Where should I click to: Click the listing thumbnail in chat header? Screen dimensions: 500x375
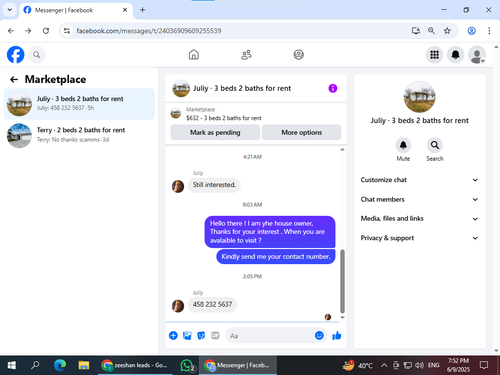tap(181, 88)
